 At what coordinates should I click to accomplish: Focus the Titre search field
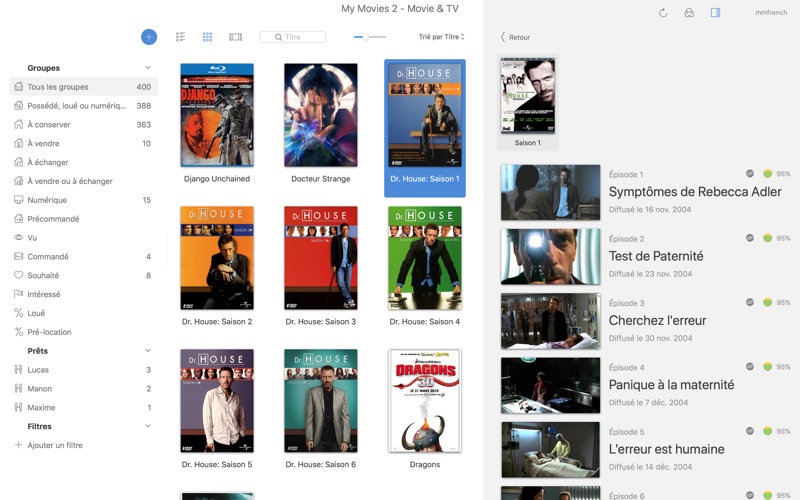click(x=293, y=37)
